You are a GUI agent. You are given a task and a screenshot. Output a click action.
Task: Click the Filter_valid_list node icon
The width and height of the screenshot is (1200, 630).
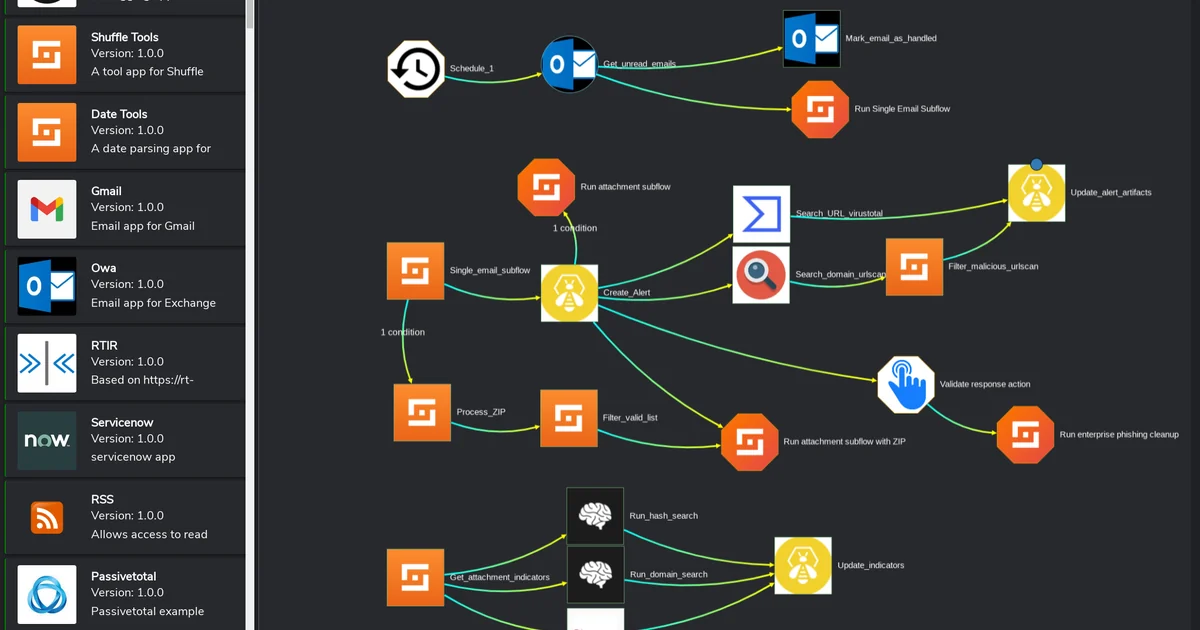(x=569, y=418)
